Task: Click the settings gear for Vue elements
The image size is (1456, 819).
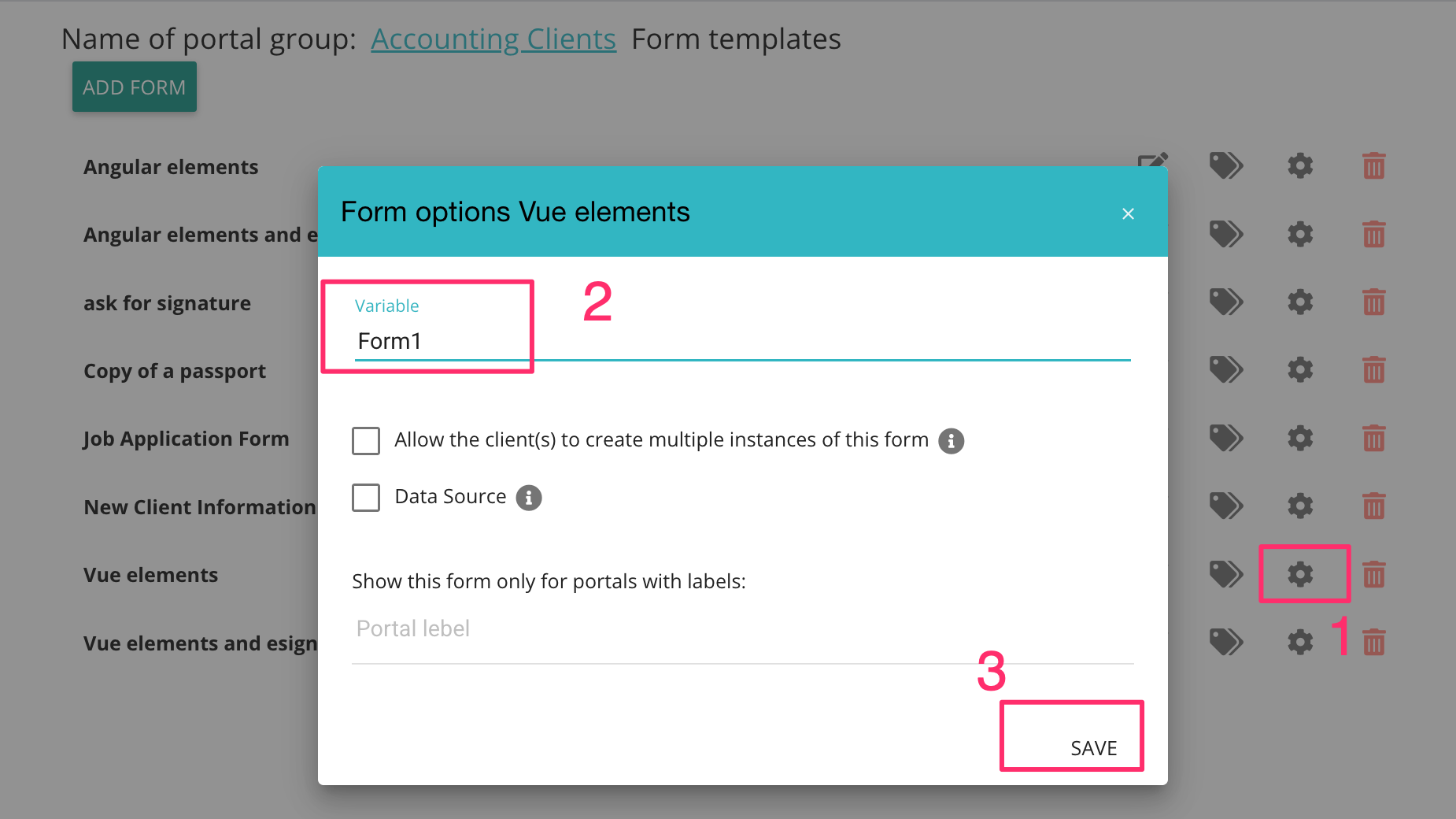Action: (x=1300, y=574)
